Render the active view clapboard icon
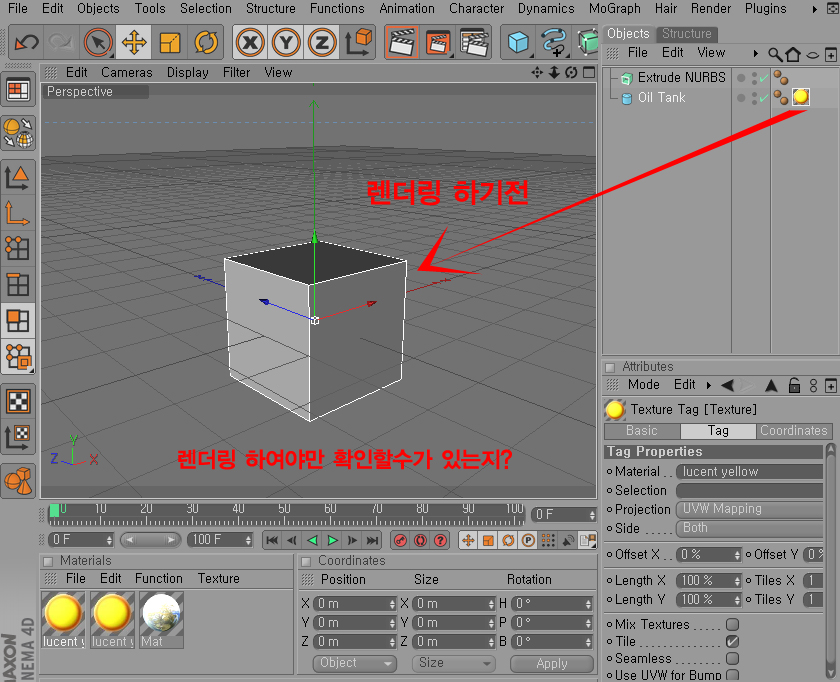 click(x=402, y=42)
